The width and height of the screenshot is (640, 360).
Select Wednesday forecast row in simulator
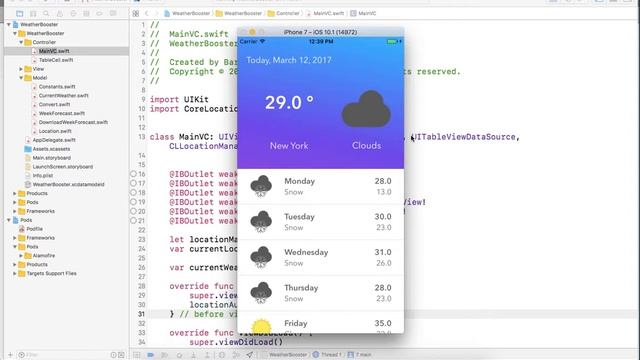tap(320, 258)
